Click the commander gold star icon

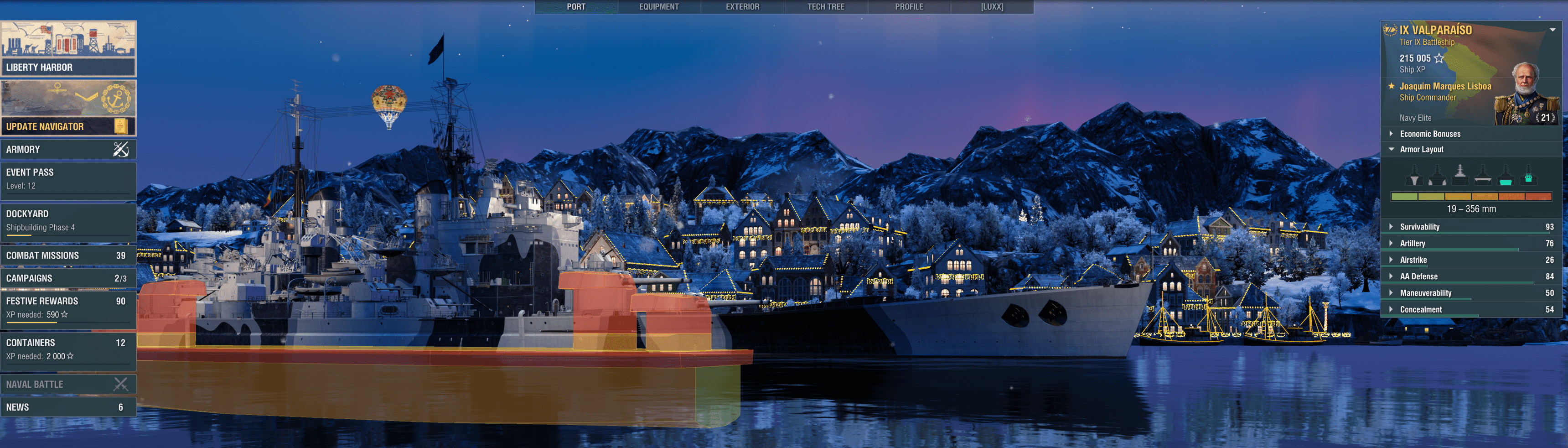click(1392, 86)
